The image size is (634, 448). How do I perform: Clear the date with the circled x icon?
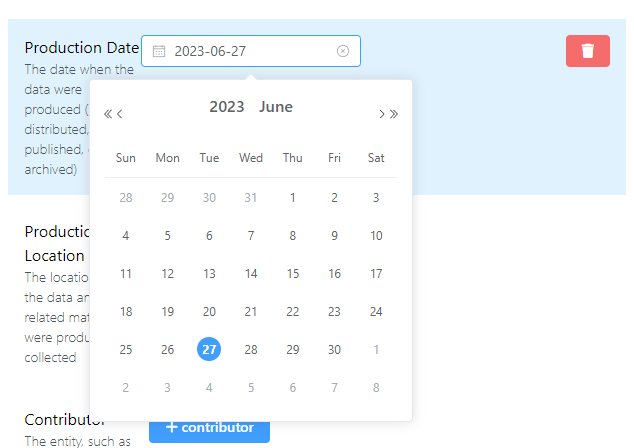point(342,51)
